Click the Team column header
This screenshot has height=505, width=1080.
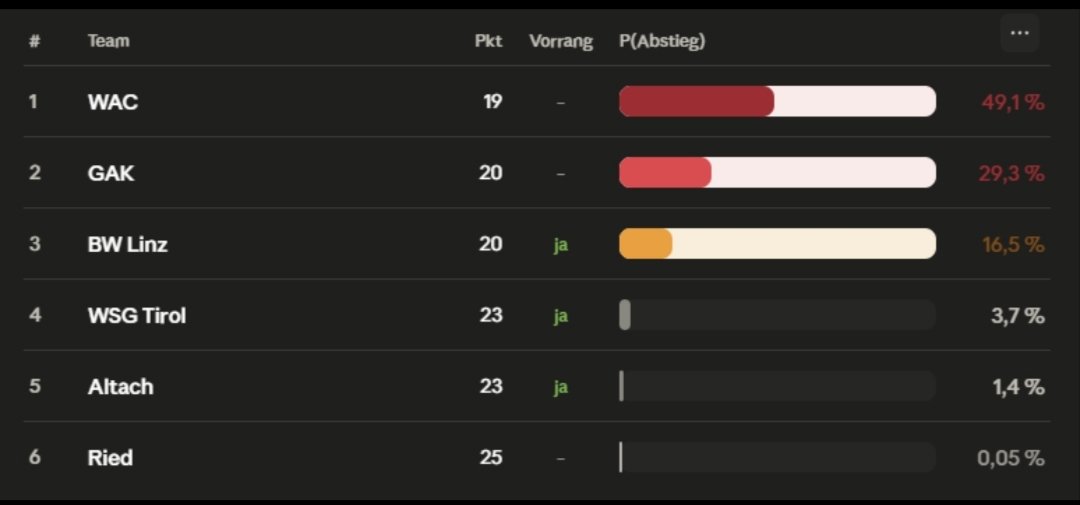click(108, 42)
